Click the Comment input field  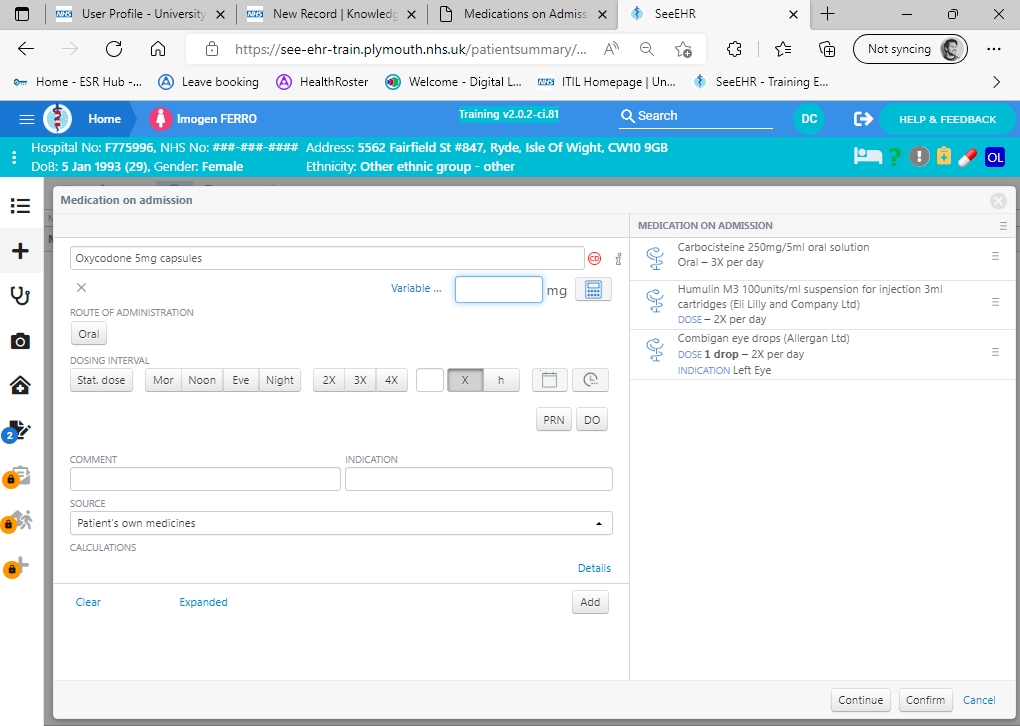pos(205,479)
